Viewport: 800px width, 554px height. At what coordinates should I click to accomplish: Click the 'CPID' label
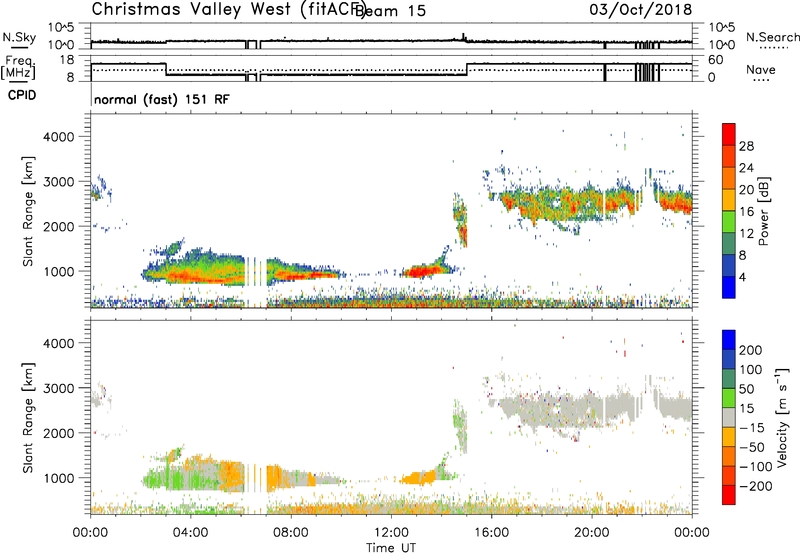click(x=22, y=95)
